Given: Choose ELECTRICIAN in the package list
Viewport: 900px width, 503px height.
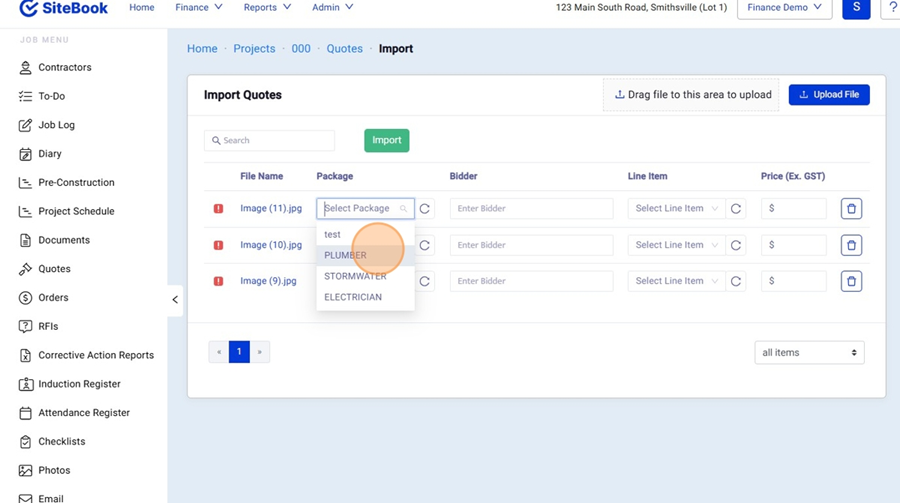Looking at the screenshot, I should coord(353,297).
